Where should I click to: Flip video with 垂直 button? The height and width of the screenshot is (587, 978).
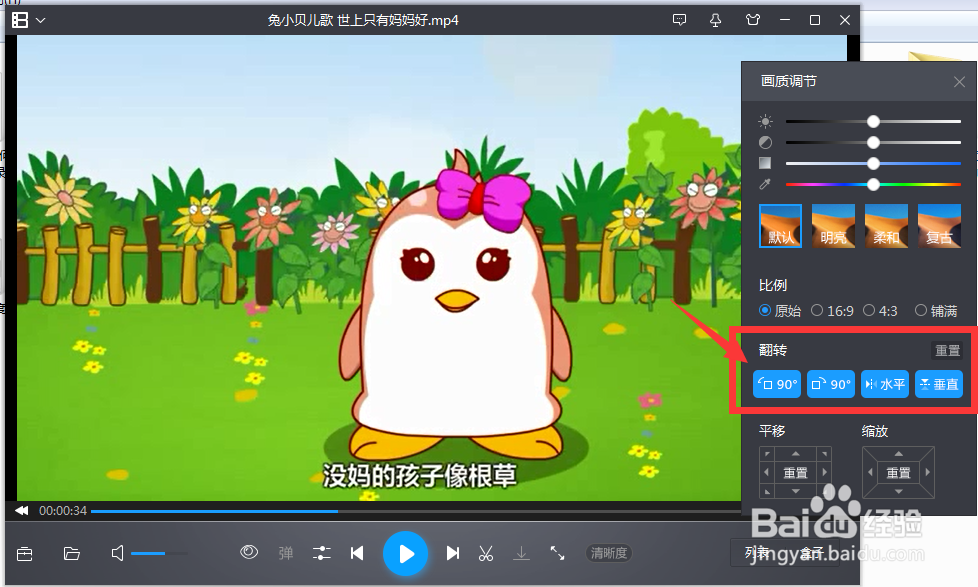point(939,384)
